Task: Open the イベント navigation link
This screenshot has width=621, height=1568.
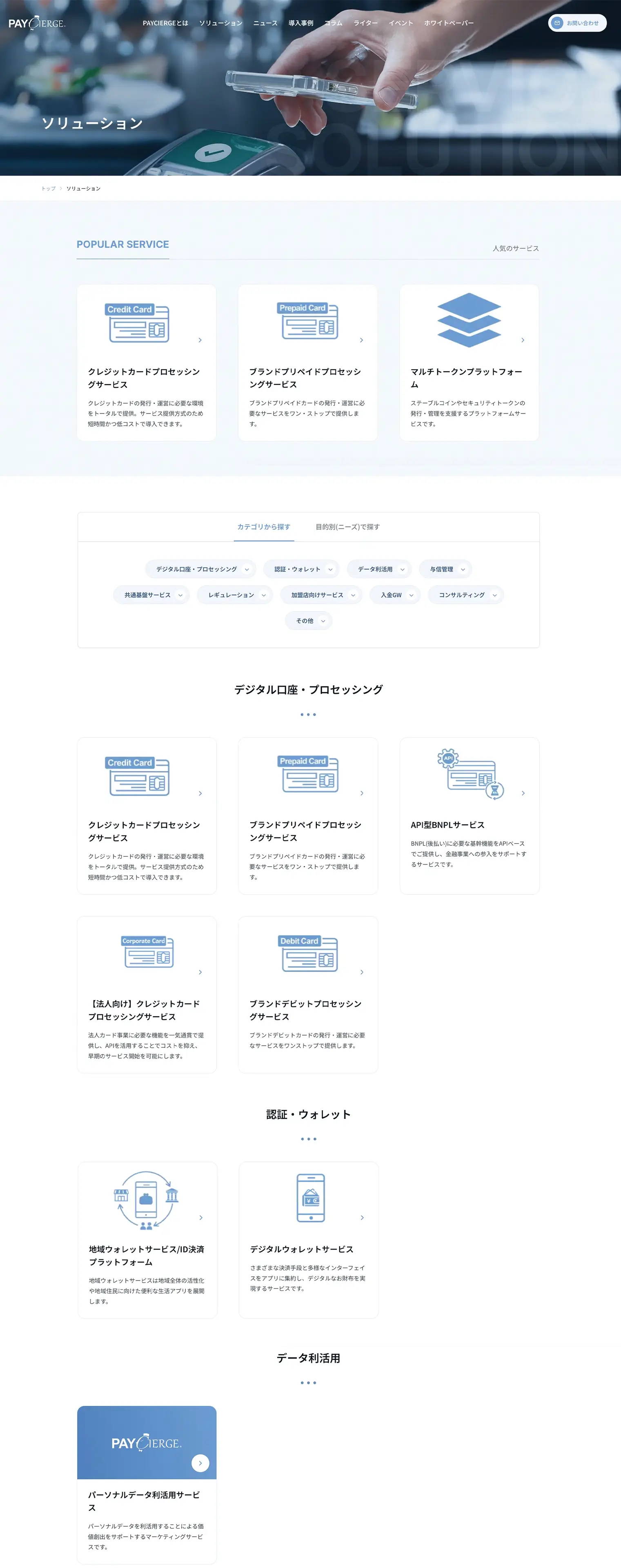Action: coord(401,23)
